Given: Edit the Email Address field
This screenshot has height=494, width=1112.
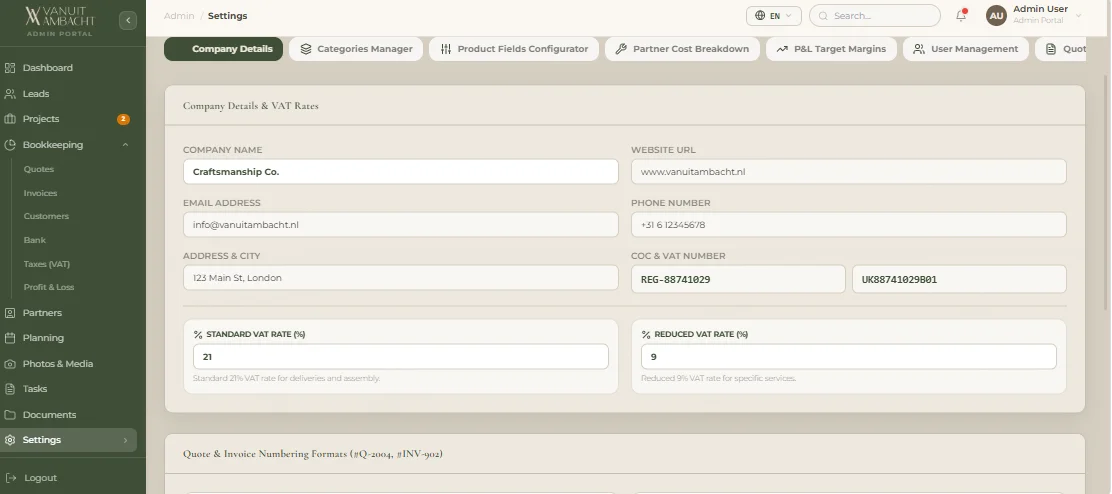Looking at the screenshot, I should tap(401, 225).
